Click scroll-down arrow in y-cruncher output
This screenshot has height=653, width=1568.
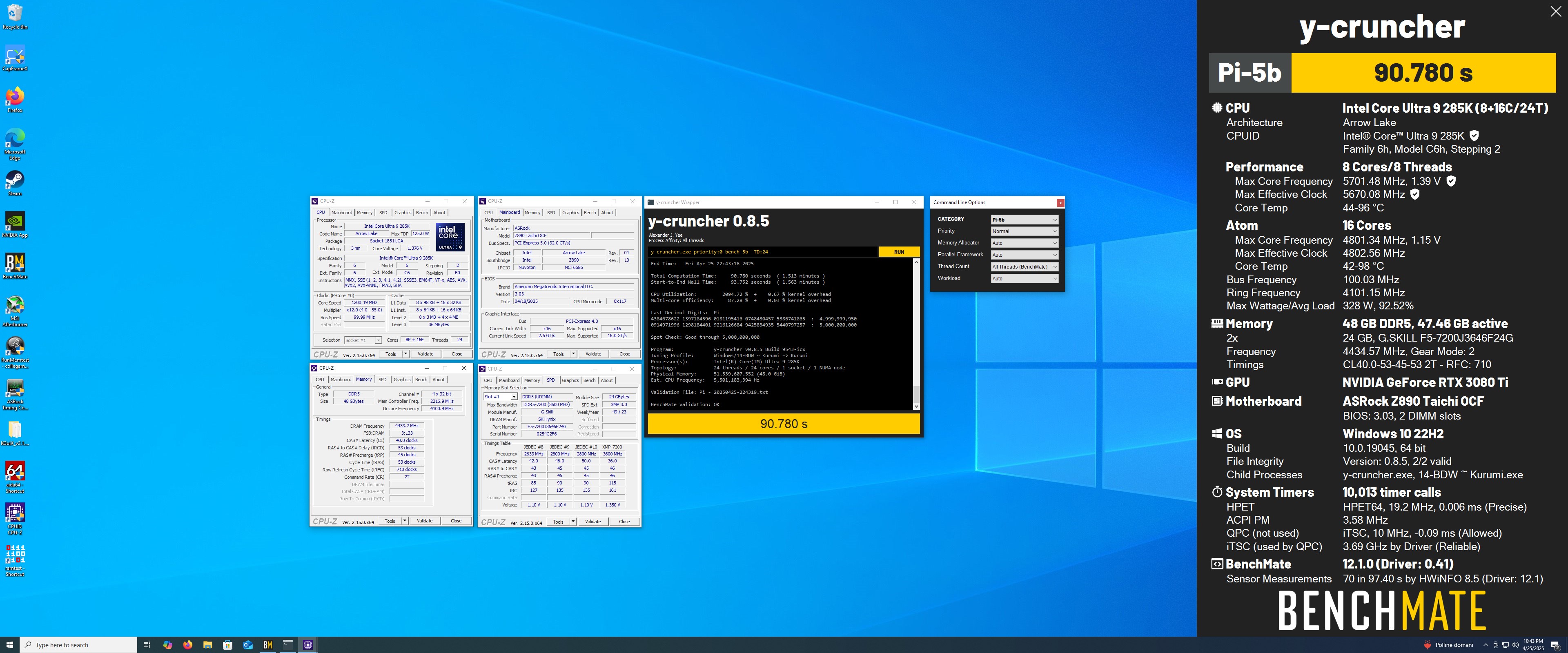click(x=916, y=406)
